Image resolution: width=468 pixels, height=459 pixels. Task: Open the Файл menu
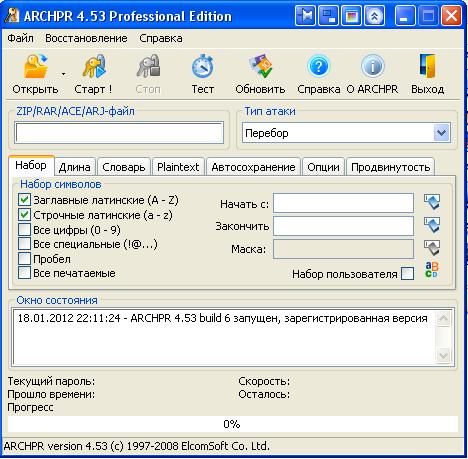(x=20, y=38)
